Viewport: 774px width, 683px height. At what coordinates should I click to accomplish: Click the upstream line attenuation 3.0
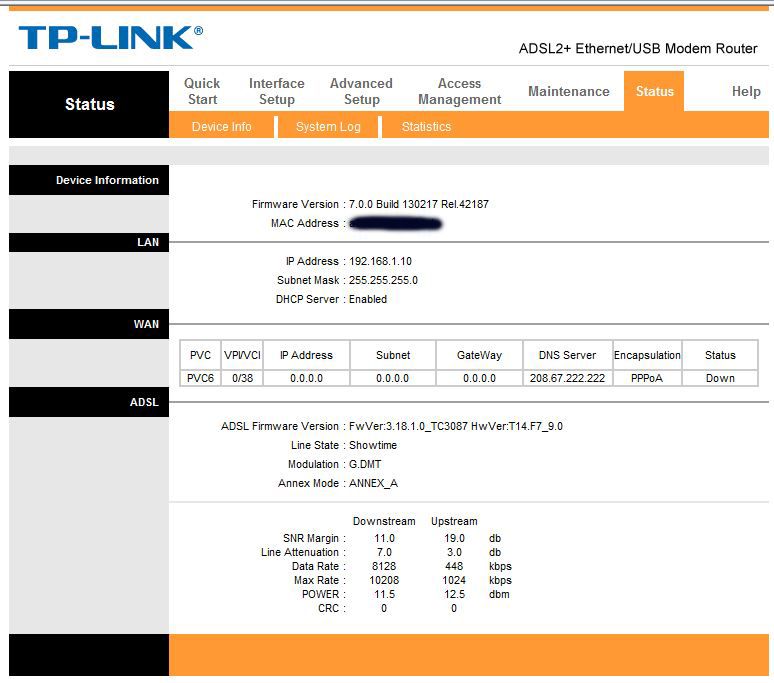454,552
